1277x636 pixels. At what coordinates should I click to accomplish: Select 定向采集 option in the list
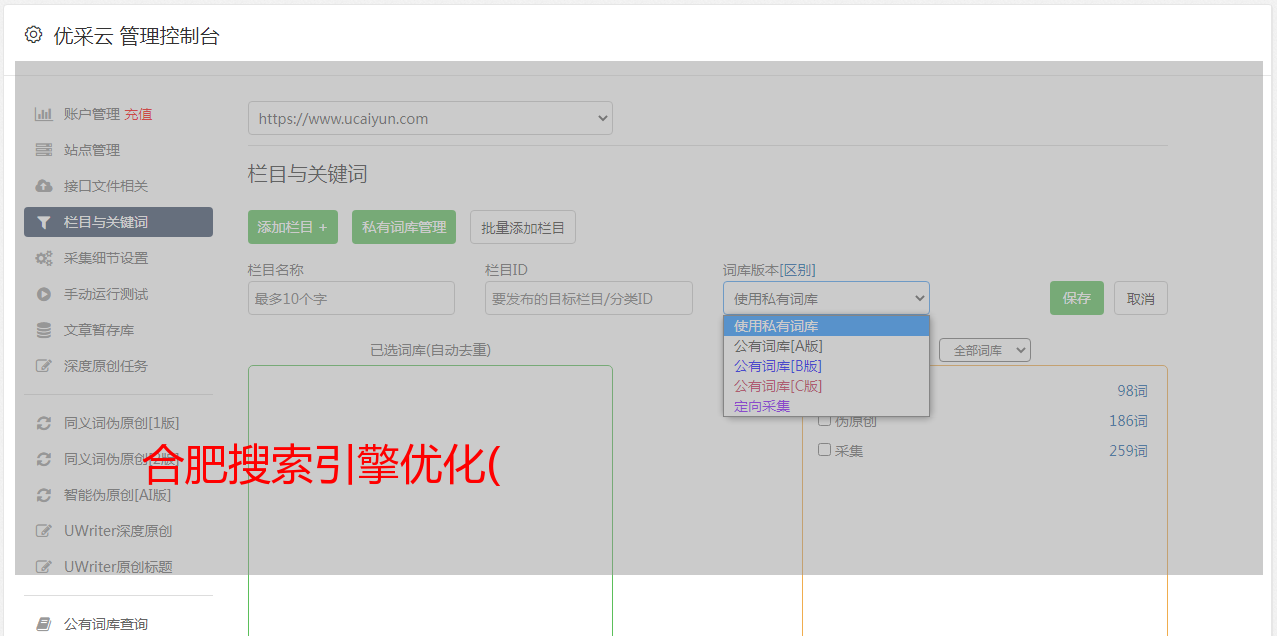[762, 406]
